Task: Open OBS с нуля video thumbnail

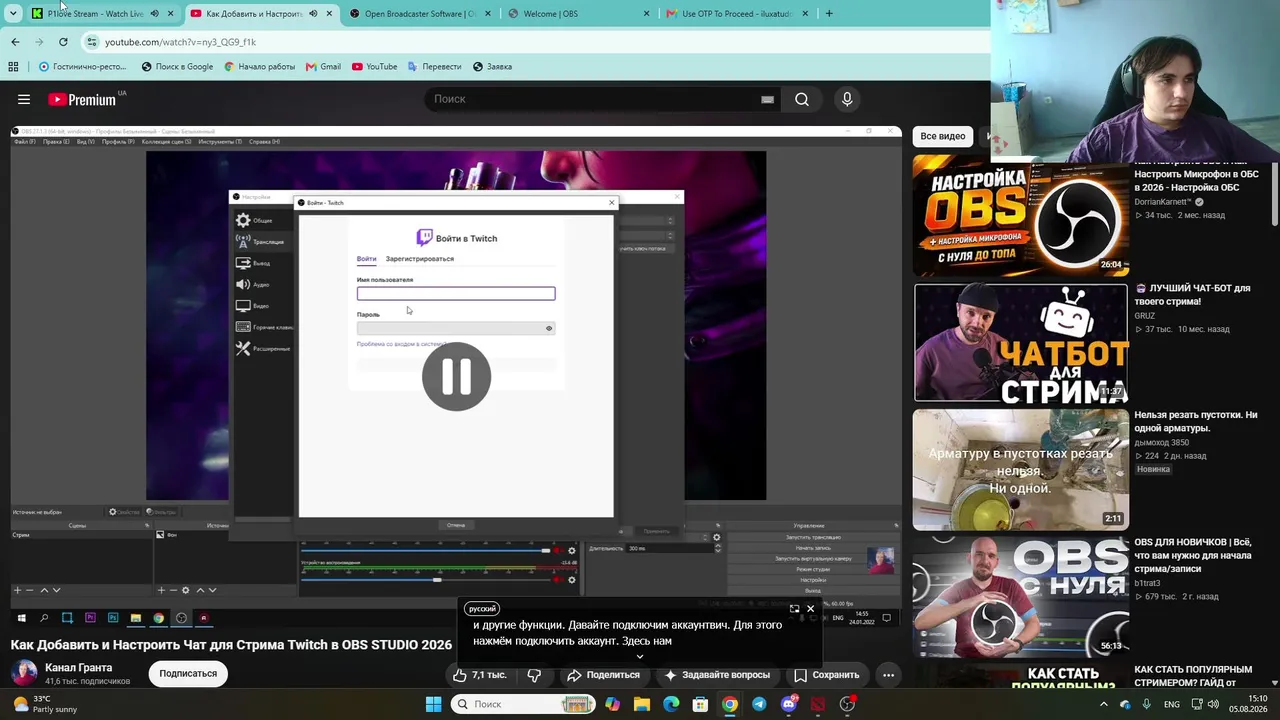Action: tap(1020, 597)
